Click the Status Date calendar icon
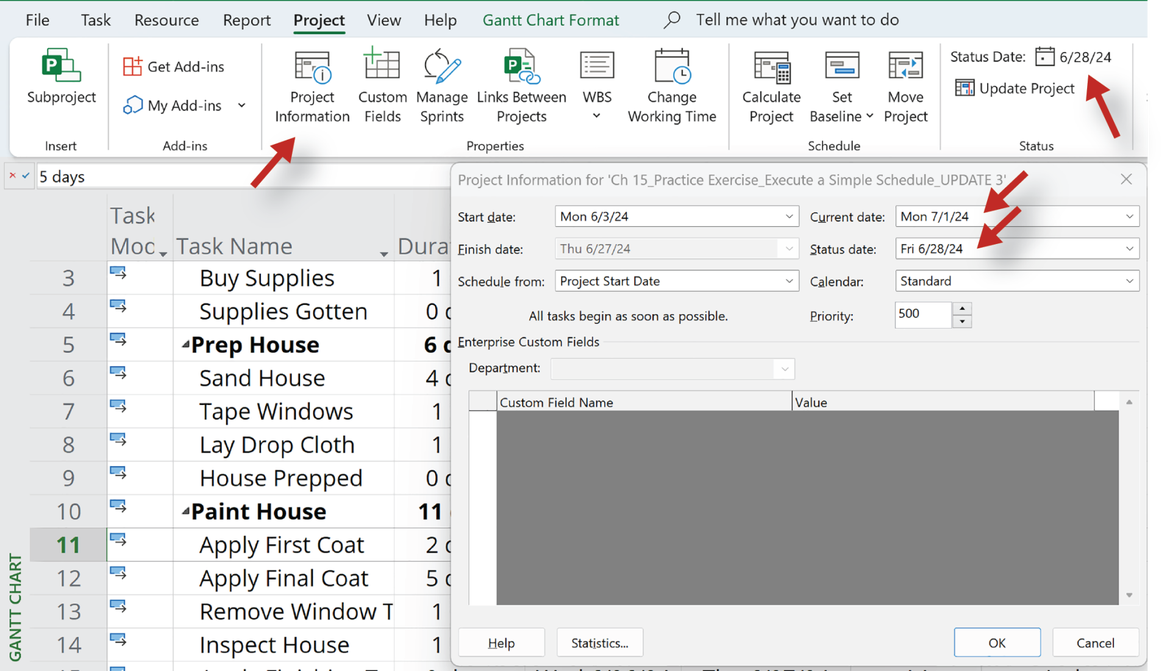Image resolution: width=1170 pixels, height=671 pixels. [1045, 57]
